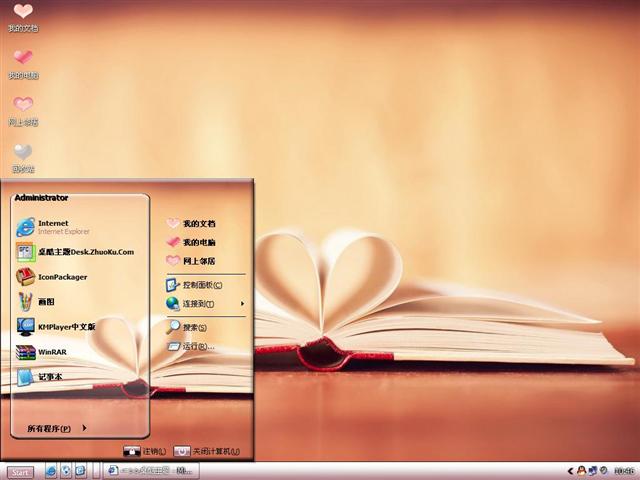Open 桌酷主题 Desk.ZhuoKu.Com in the Start menu
The height and width of the screenshot is (480, 640).
(75, 252)
